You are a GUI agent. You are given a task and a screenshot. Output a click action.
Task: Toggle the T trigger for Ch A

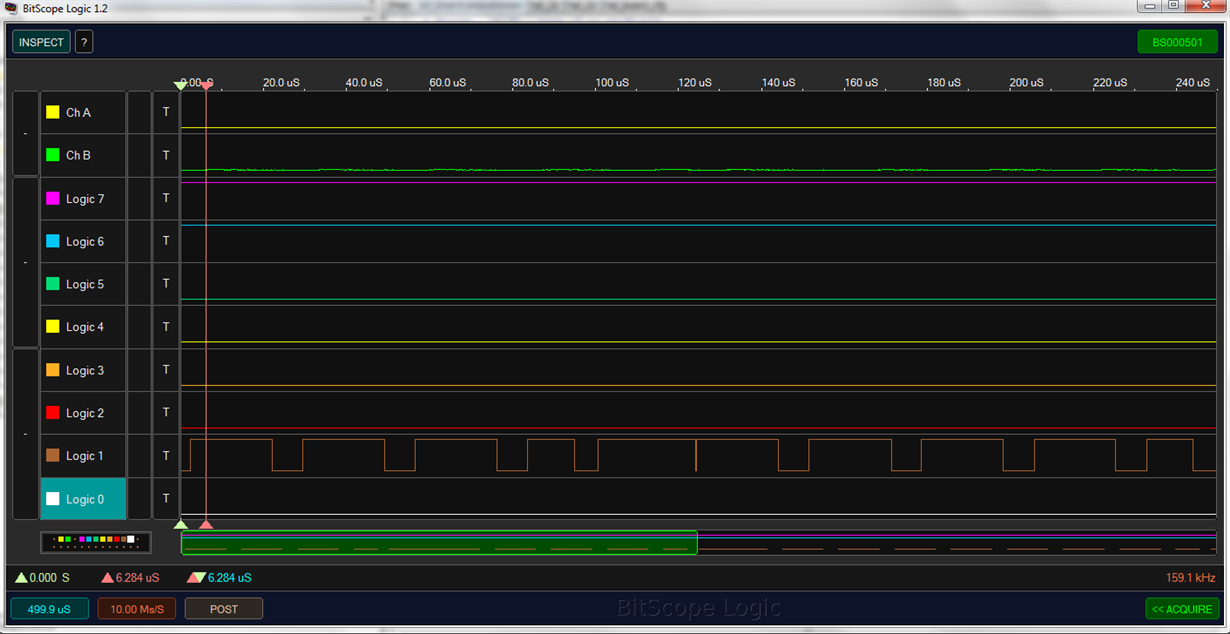click(166, 113)
